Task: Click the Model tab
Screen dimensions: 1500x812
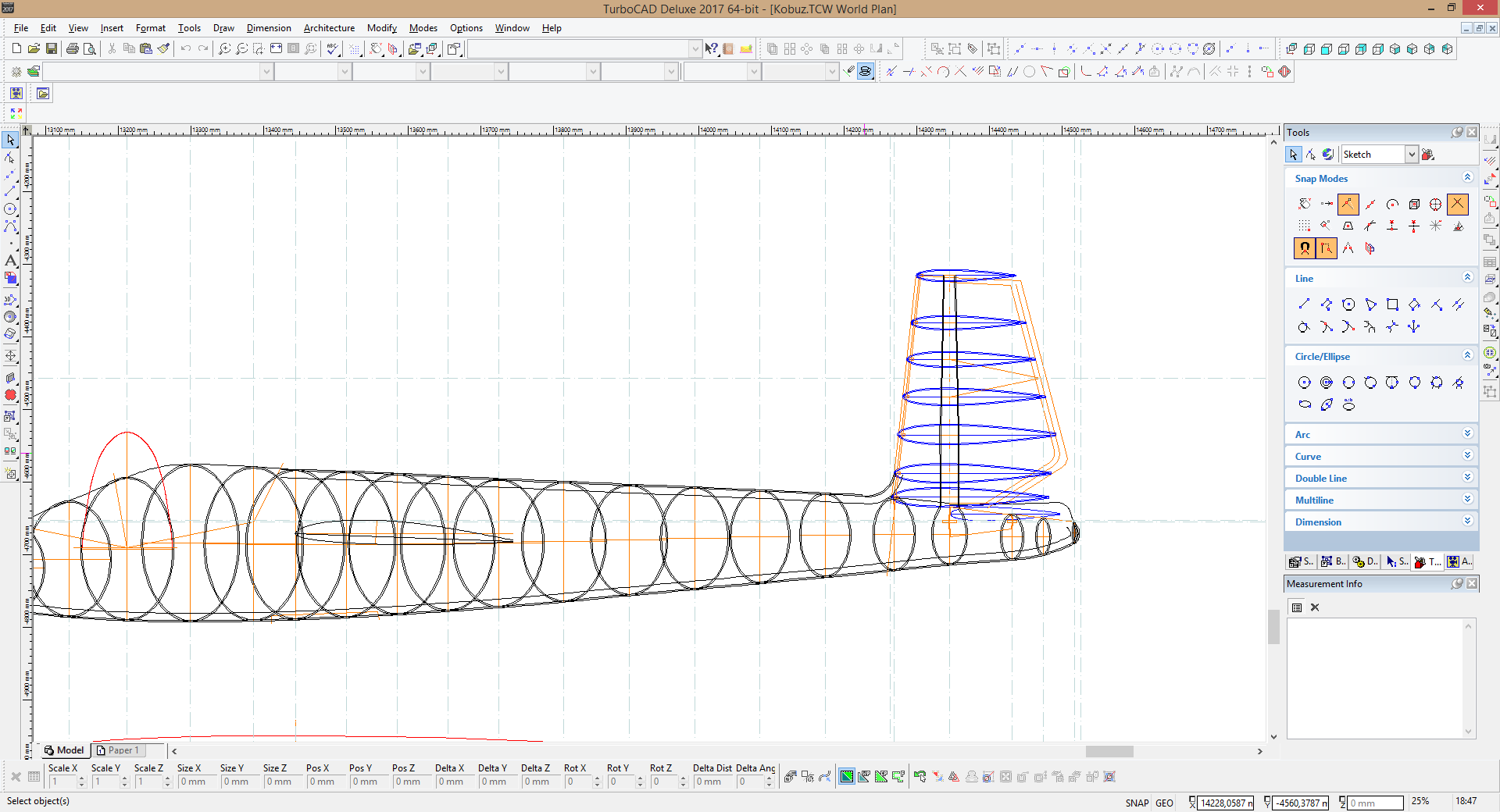Action: (64, 750)
